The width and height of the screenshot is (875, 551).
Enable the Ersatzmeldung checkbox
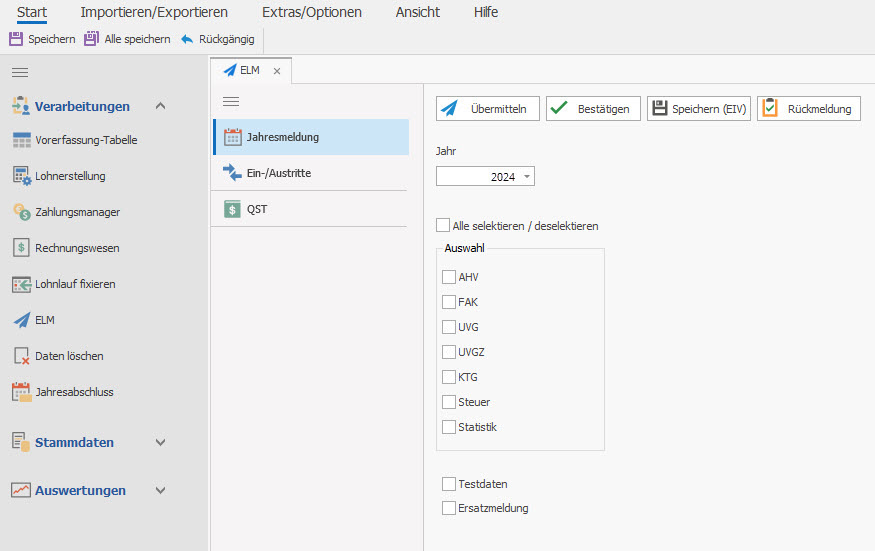pyautogui.click(x=449, y=508)
